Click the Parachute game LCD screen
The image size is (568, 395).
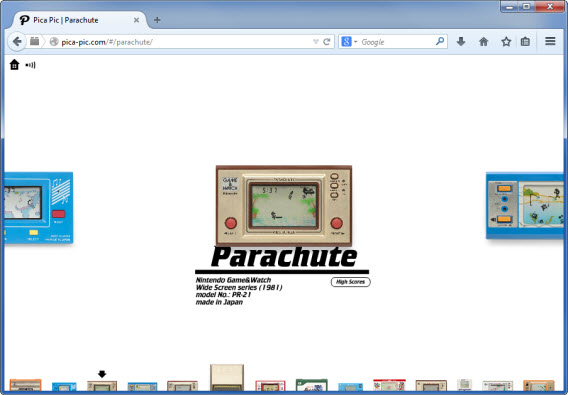pyautogui.click(x=284, y=205)
